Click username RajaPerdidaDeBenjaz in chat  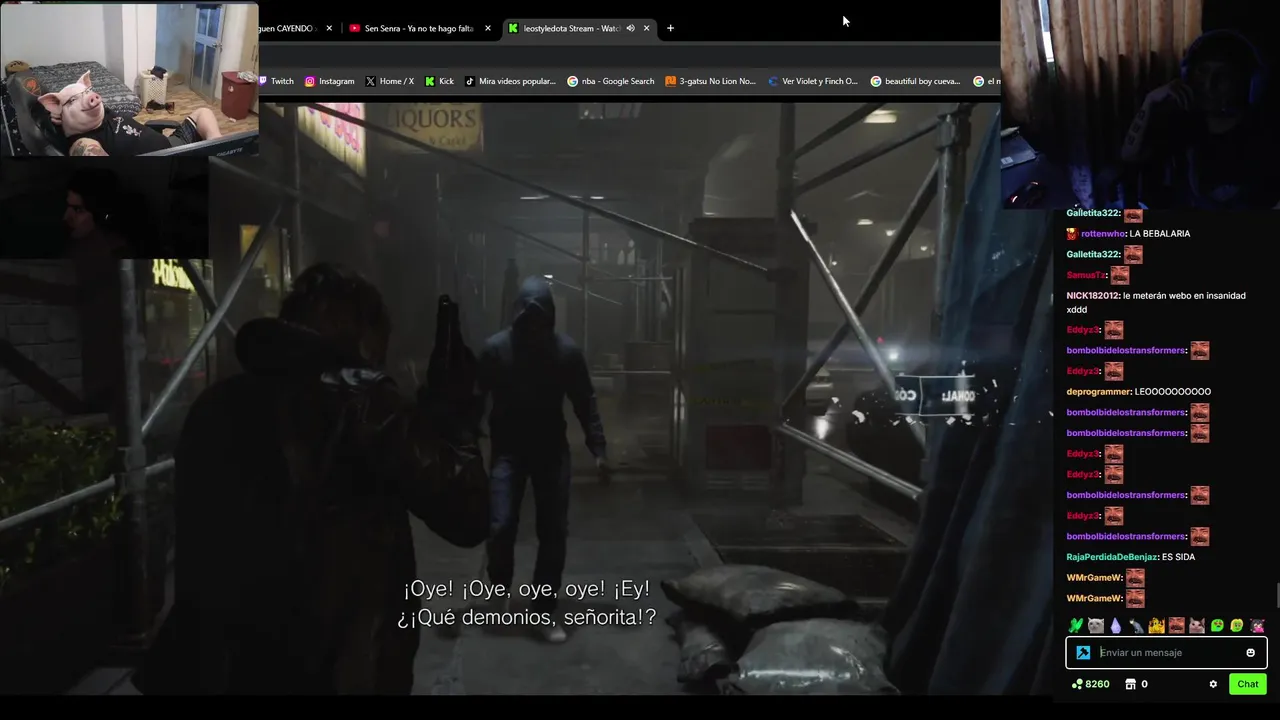point(1112,557)
